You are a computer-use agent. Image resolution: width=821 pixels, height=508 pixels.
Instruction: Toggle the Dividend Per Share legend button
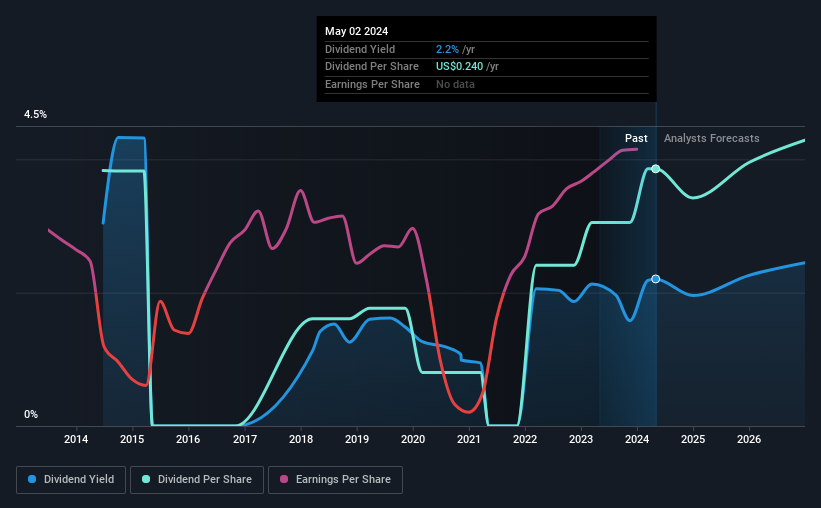pos(197,480)
